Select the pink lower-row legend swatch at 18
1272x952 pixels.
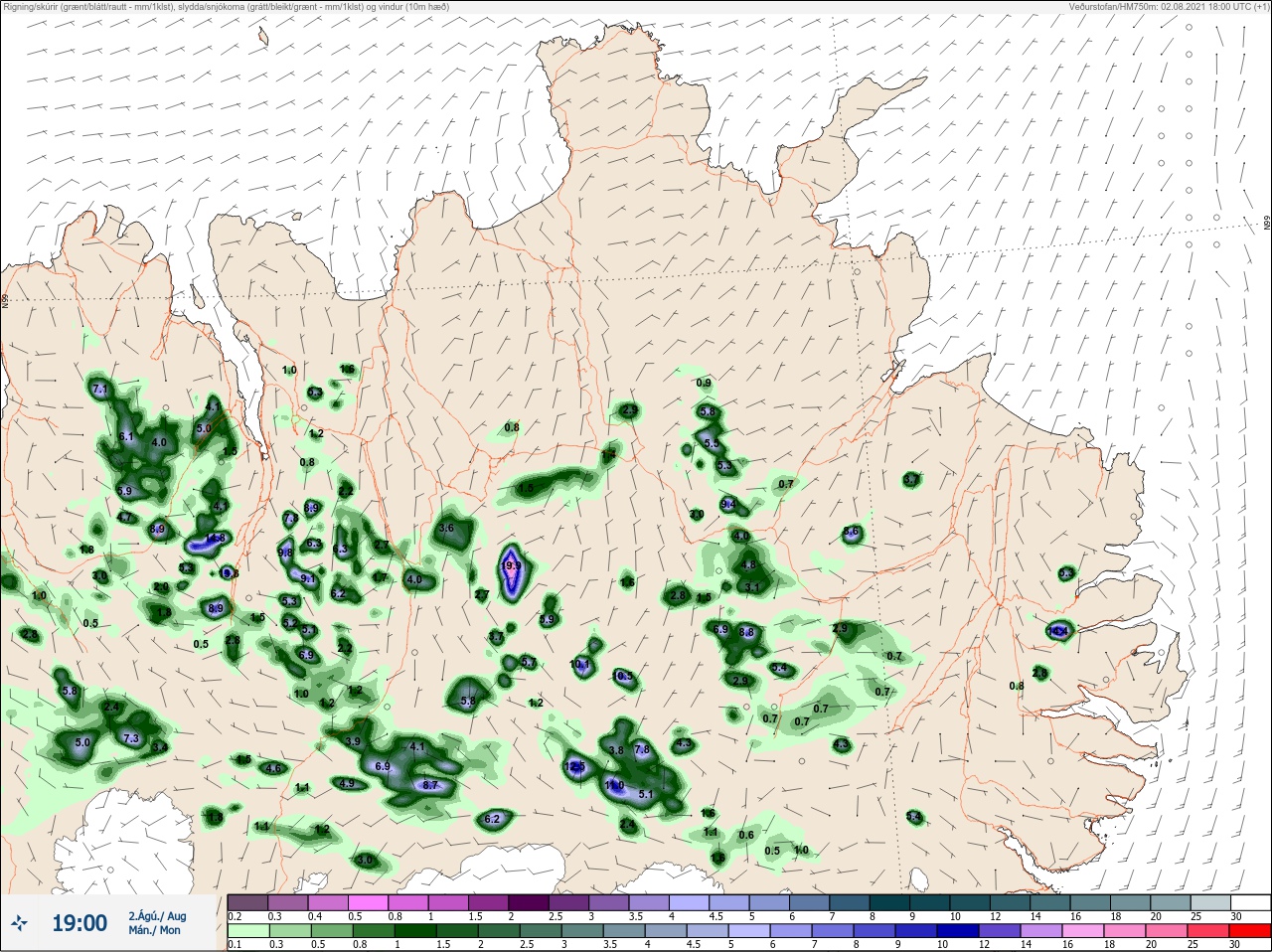click(1124, 931)
